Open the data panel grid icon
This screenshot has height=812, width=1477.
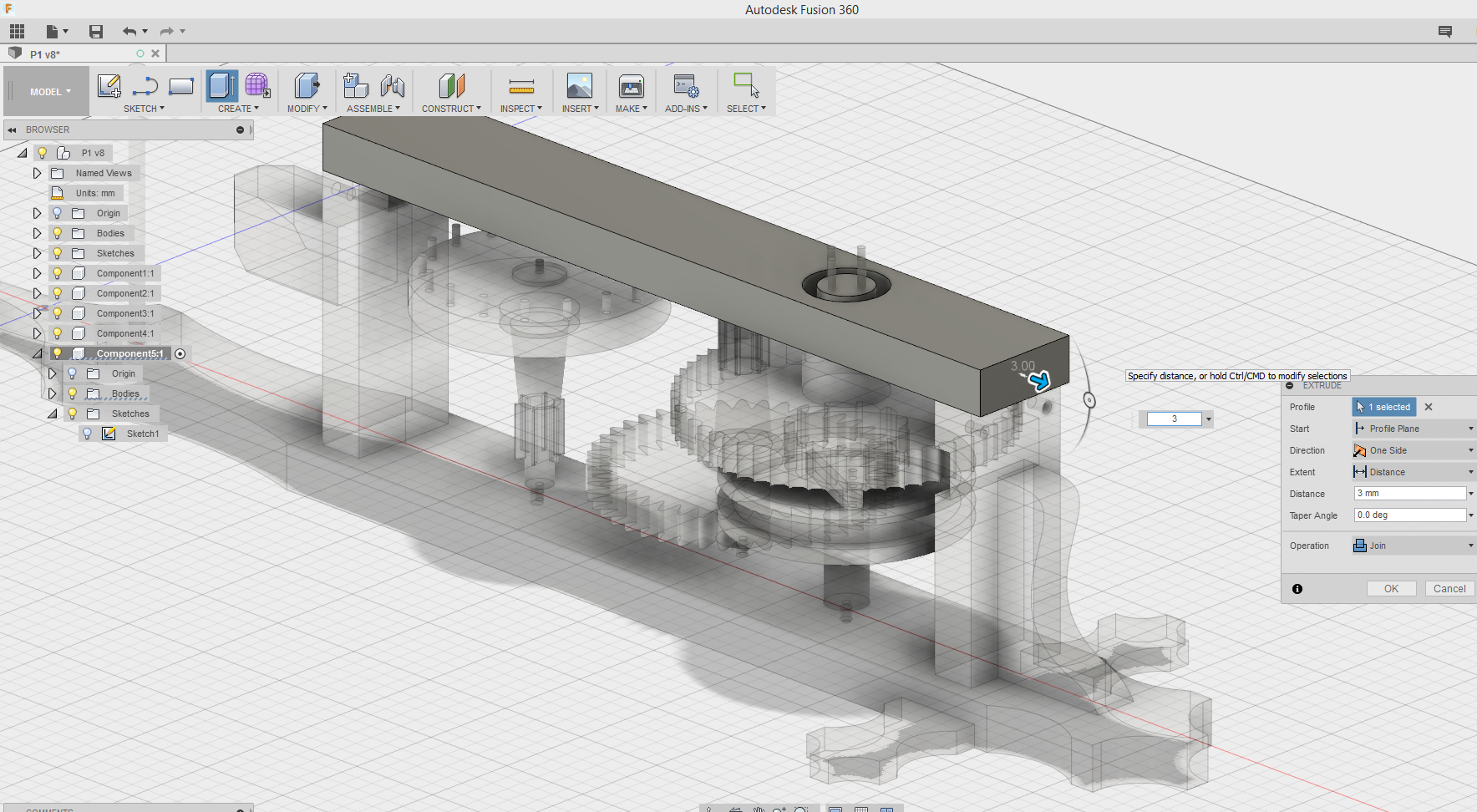coord(17,32)
